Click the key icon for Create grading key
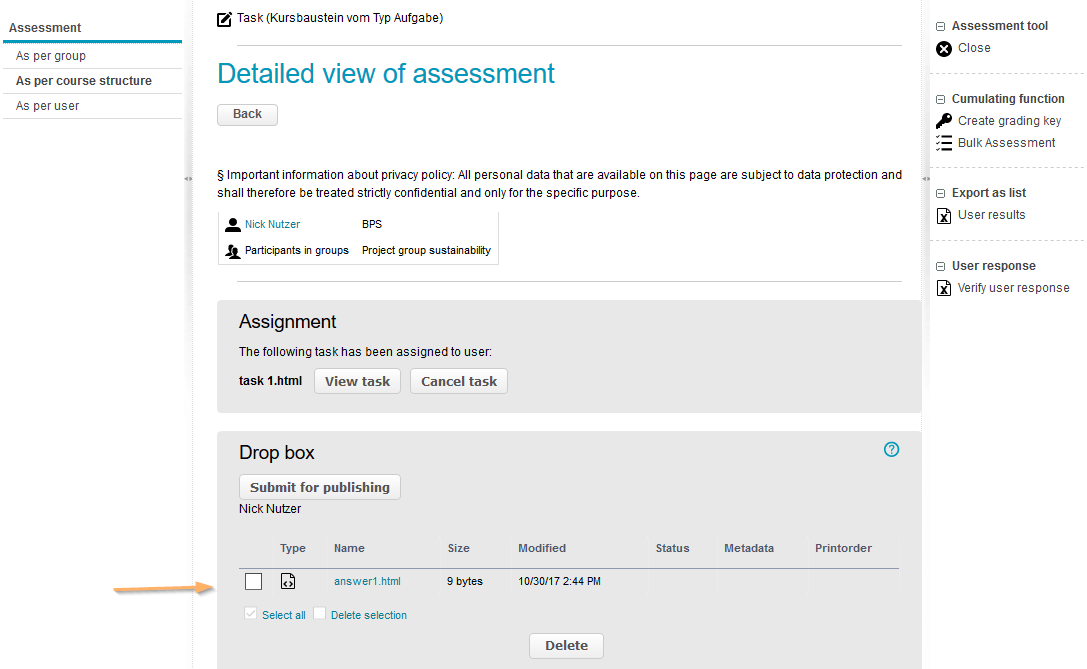 944,121
